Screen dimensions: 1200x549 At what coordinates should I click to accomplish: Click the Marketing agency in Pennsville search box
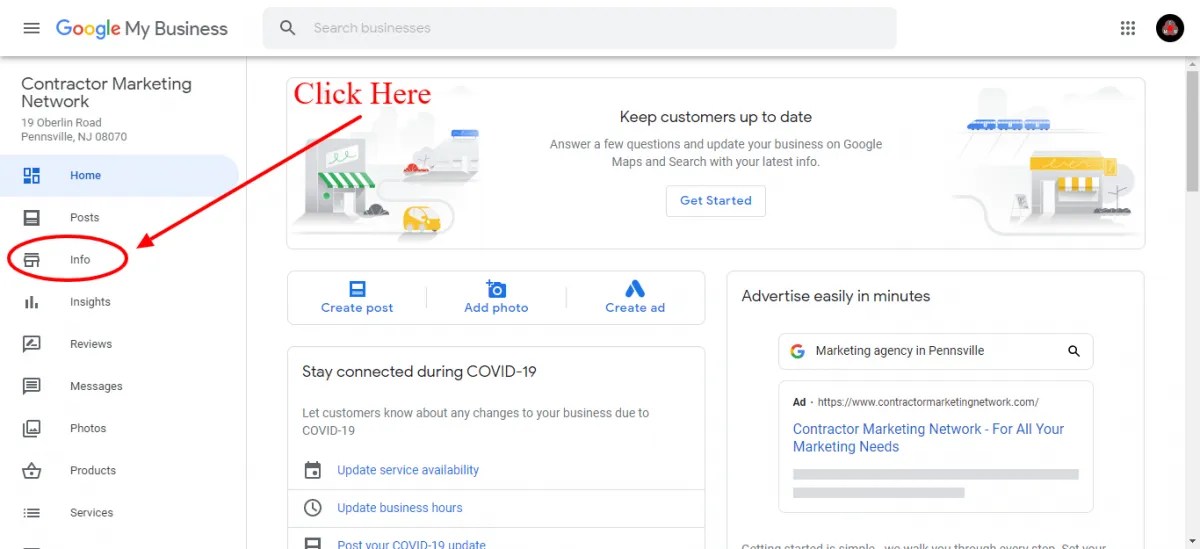936,351
